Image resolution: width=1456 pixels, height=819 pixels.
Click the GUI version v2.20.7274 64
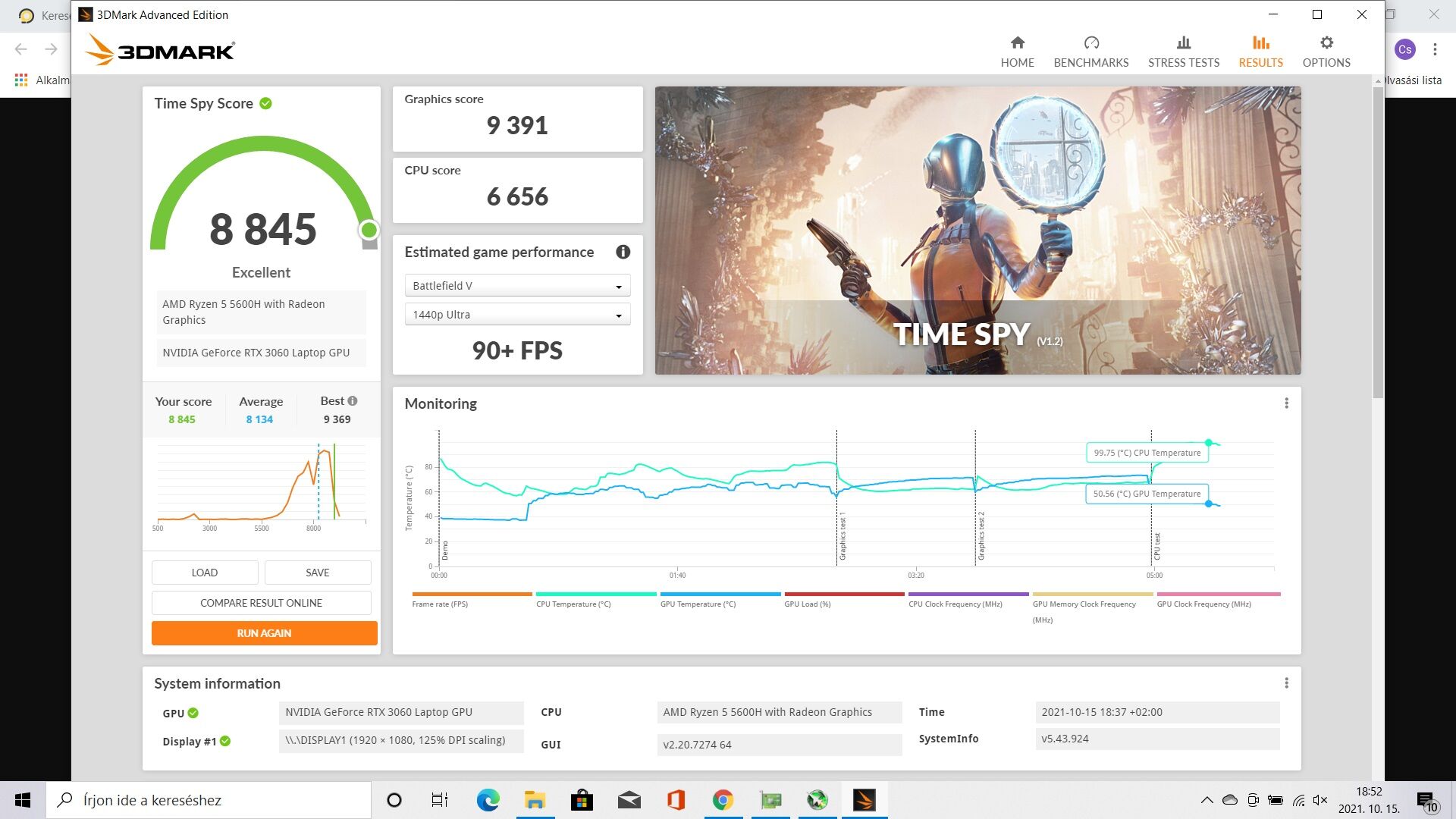tap(780, 745)
